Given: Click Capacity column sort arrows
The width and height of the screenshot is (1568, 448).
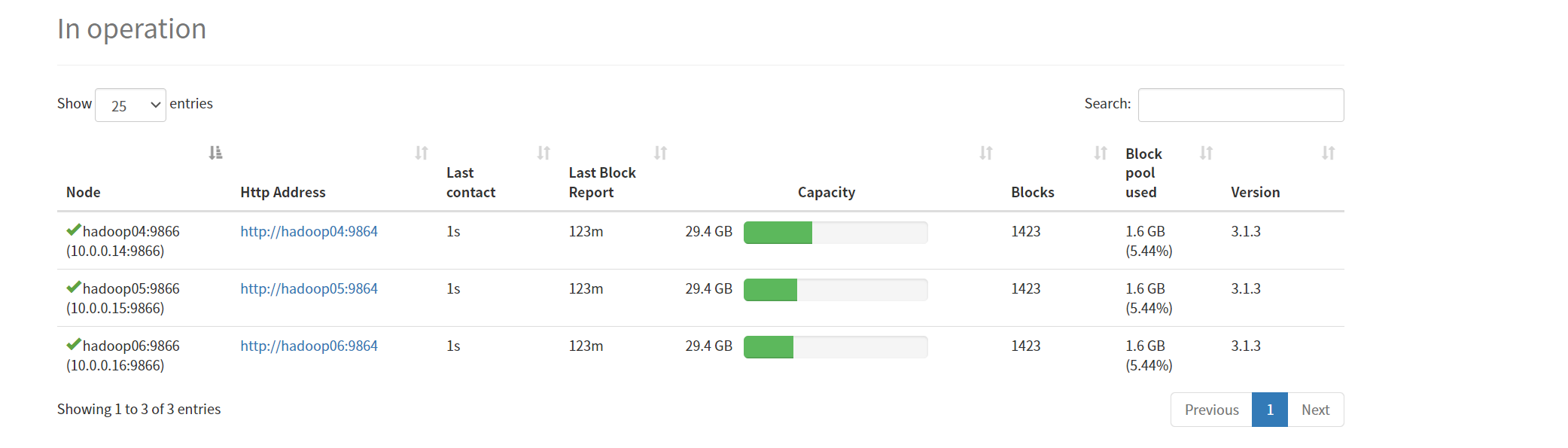Looking at the screenshot, I should (x=986, y=153).
